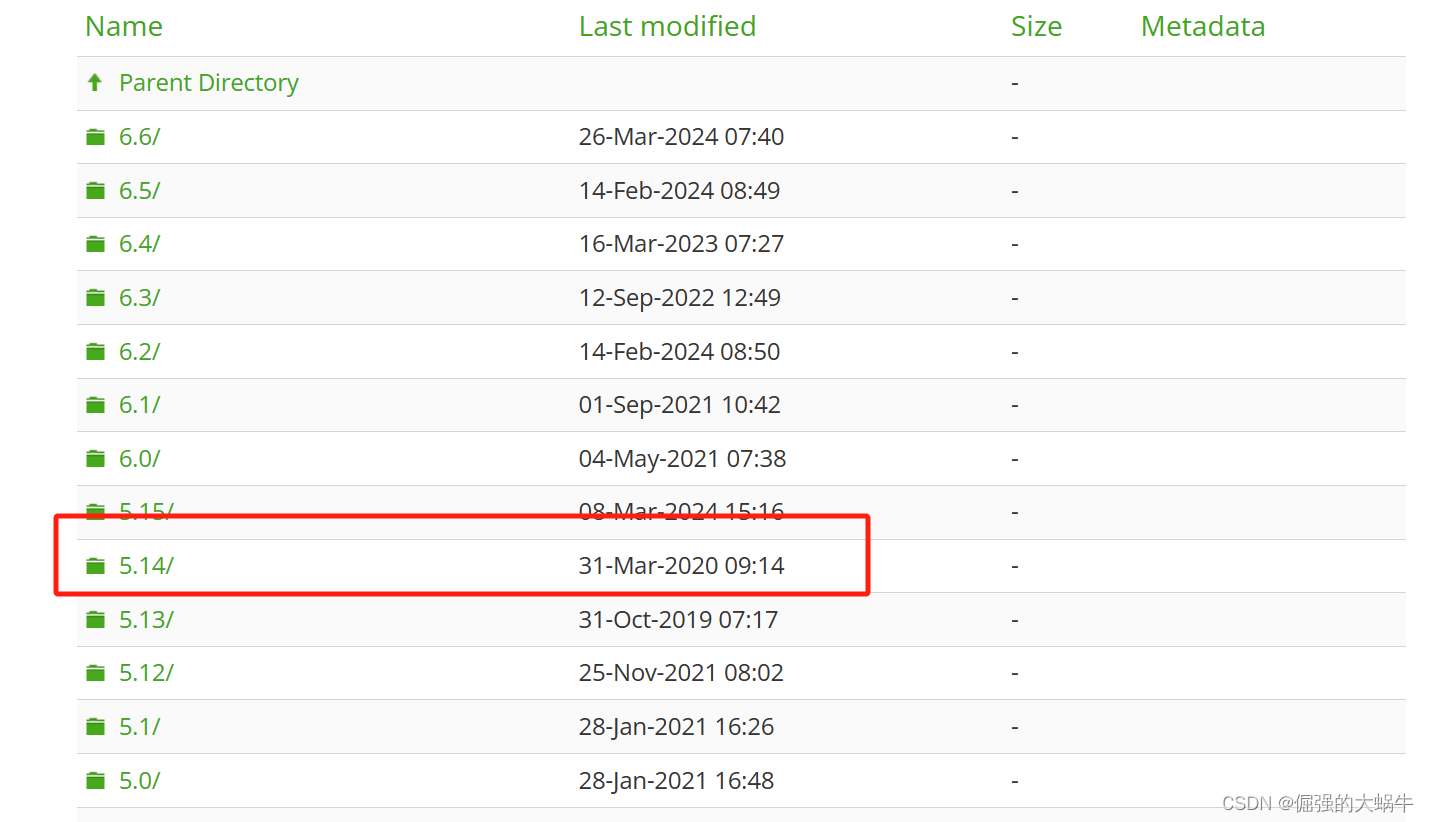
Task: Sort listing by Metadata column header
Action: coord(1203,27)
